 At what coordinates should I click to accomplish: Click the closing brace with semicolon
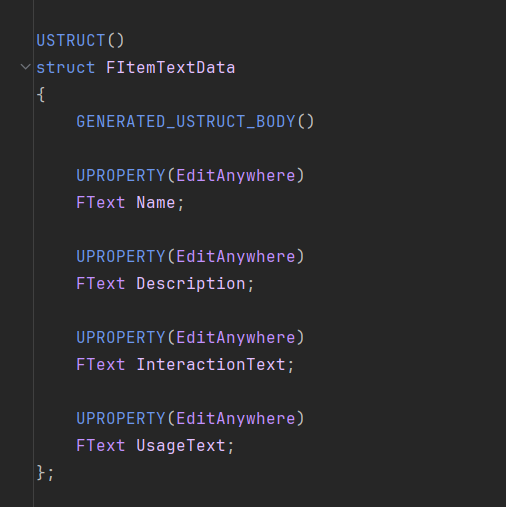(x=45, y=473)
